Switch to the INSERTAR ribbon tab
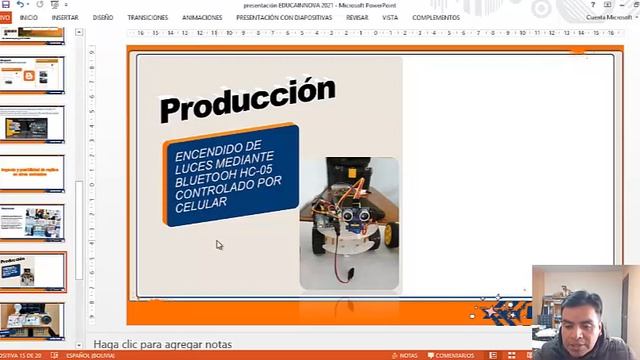Image resolution: width=640 pixels, height=360 pixels. [65, 18]
